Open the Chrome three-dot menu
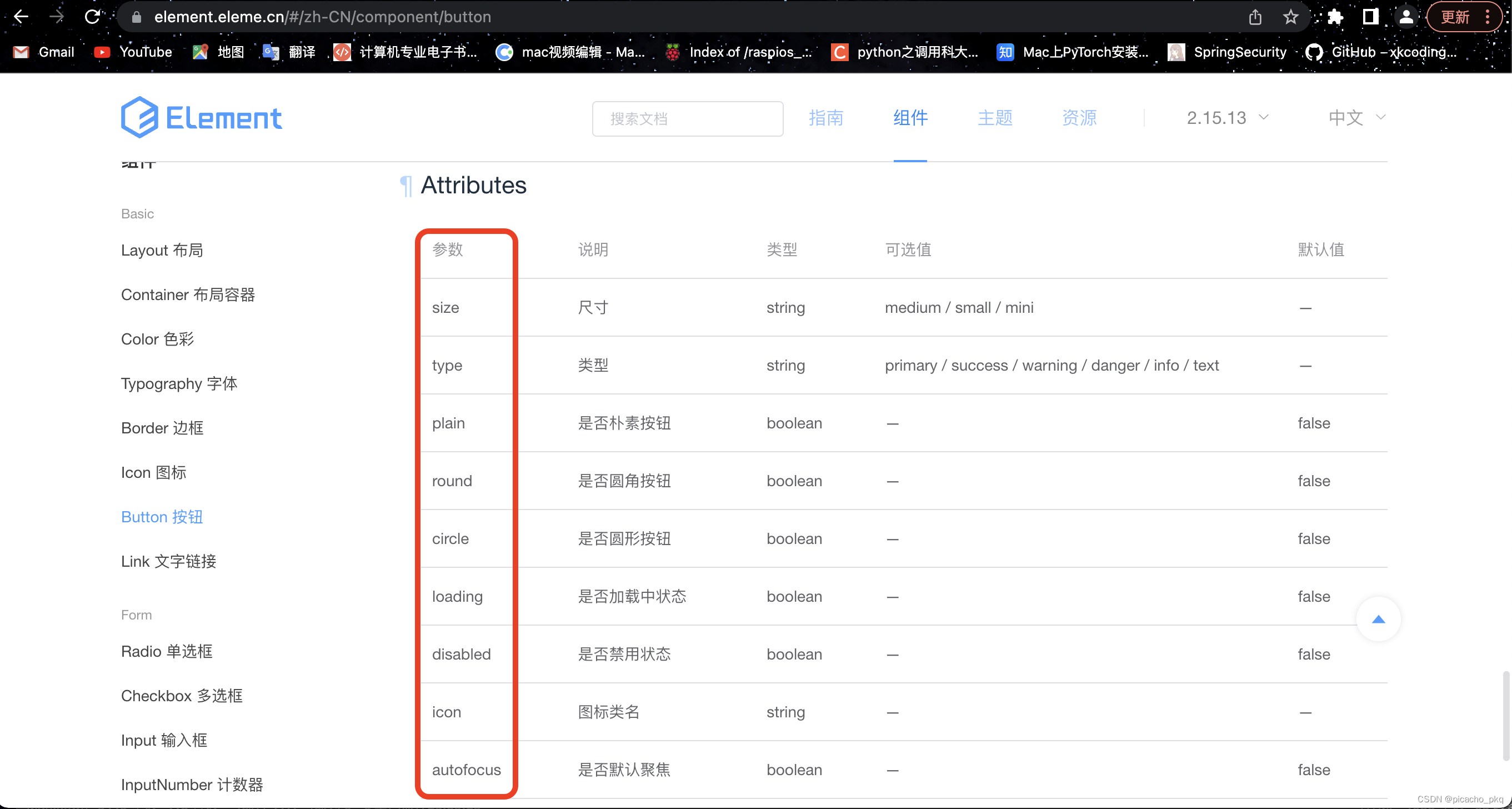The width and height of the screenshot is (1512, 809). point(1488,17)
